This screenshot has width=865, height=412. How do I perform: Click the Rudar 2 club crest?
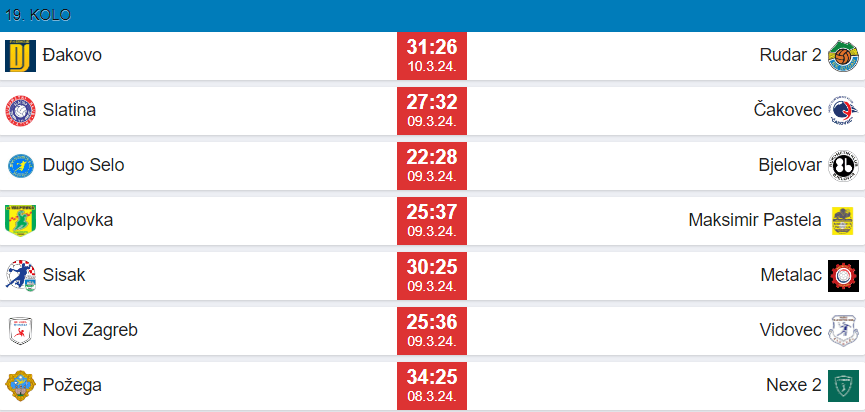pyautogui.click(x=843, y=56)
